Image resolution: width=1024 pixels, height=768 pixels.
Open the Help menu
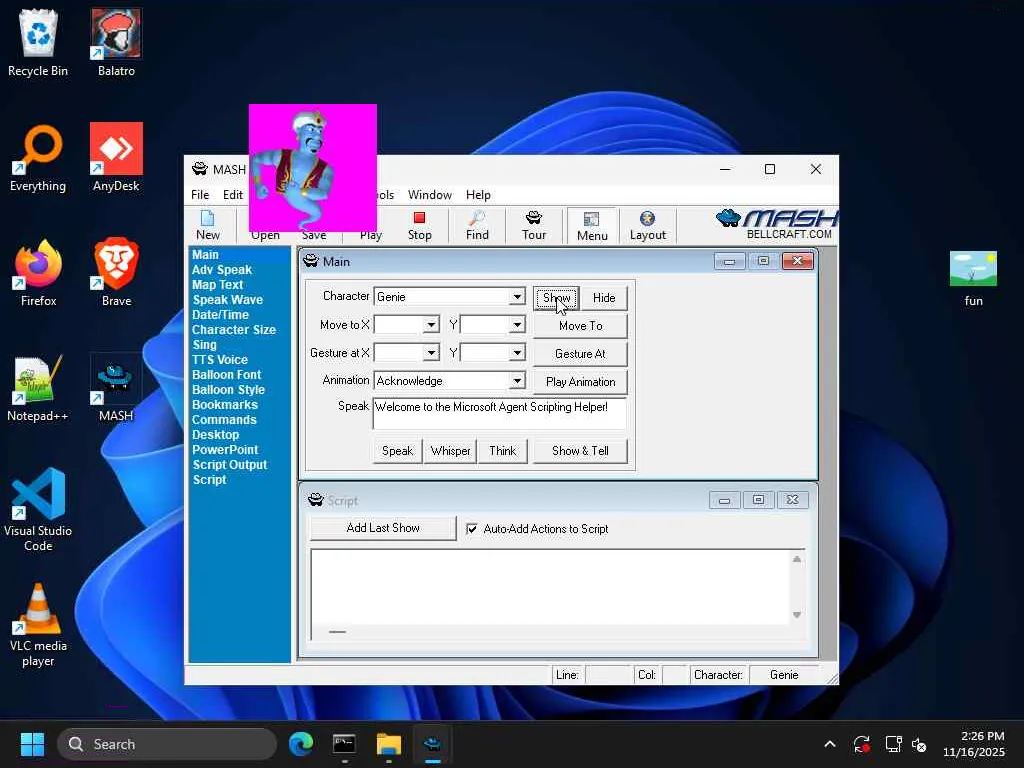tap(478, 195)
